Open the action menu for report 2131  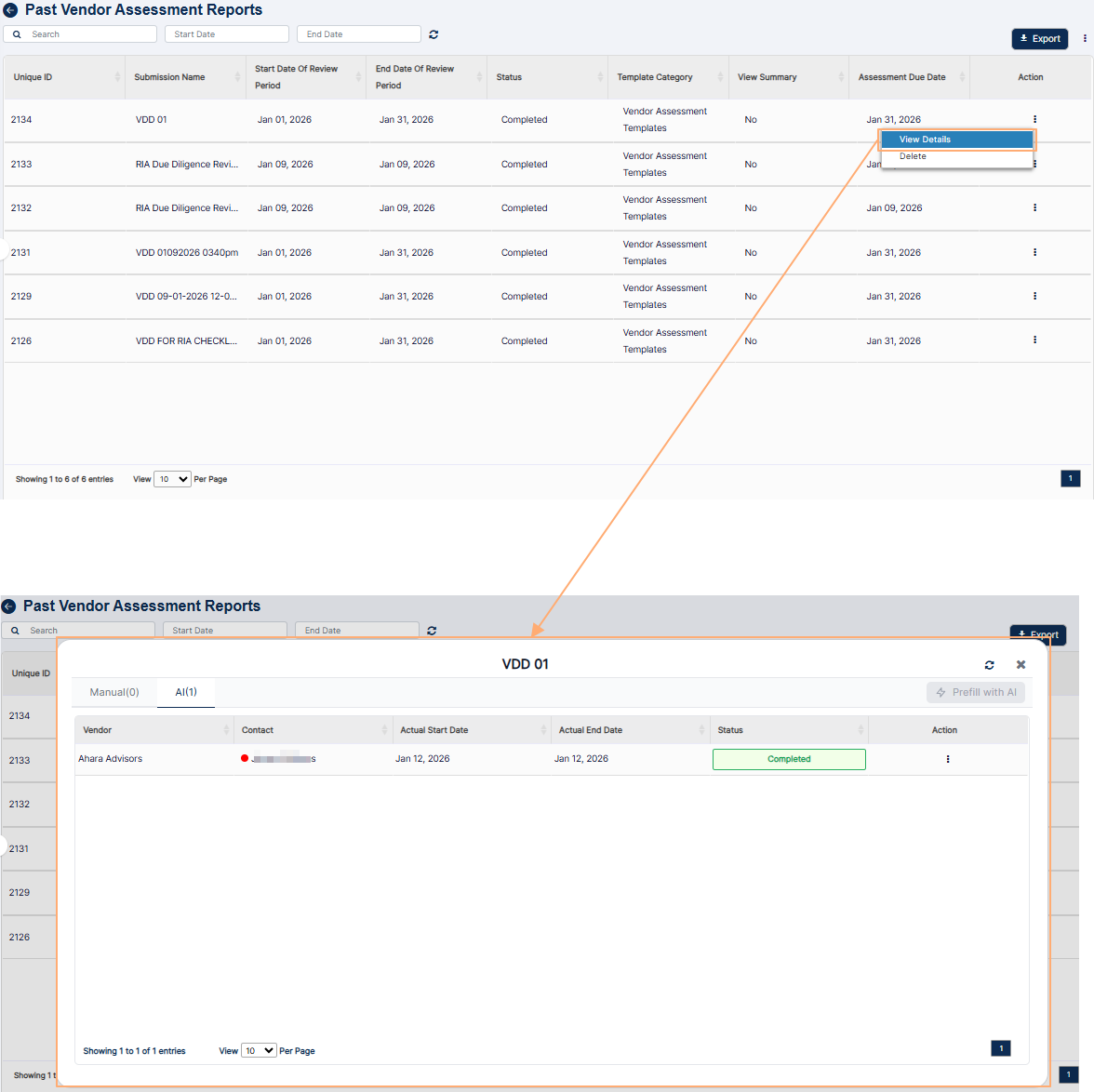point(1034,252)
